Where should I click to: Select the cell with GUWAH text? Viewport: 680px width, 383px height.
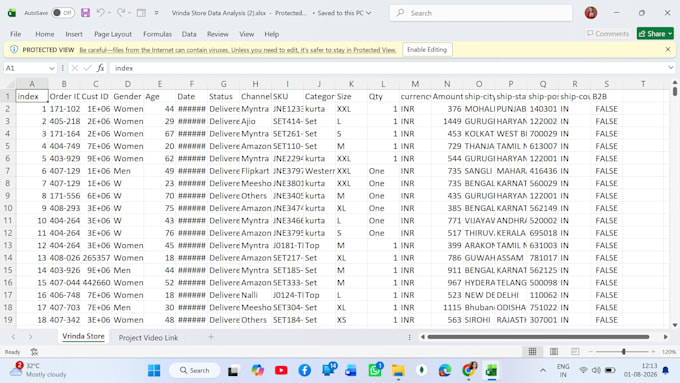(479, 258)
